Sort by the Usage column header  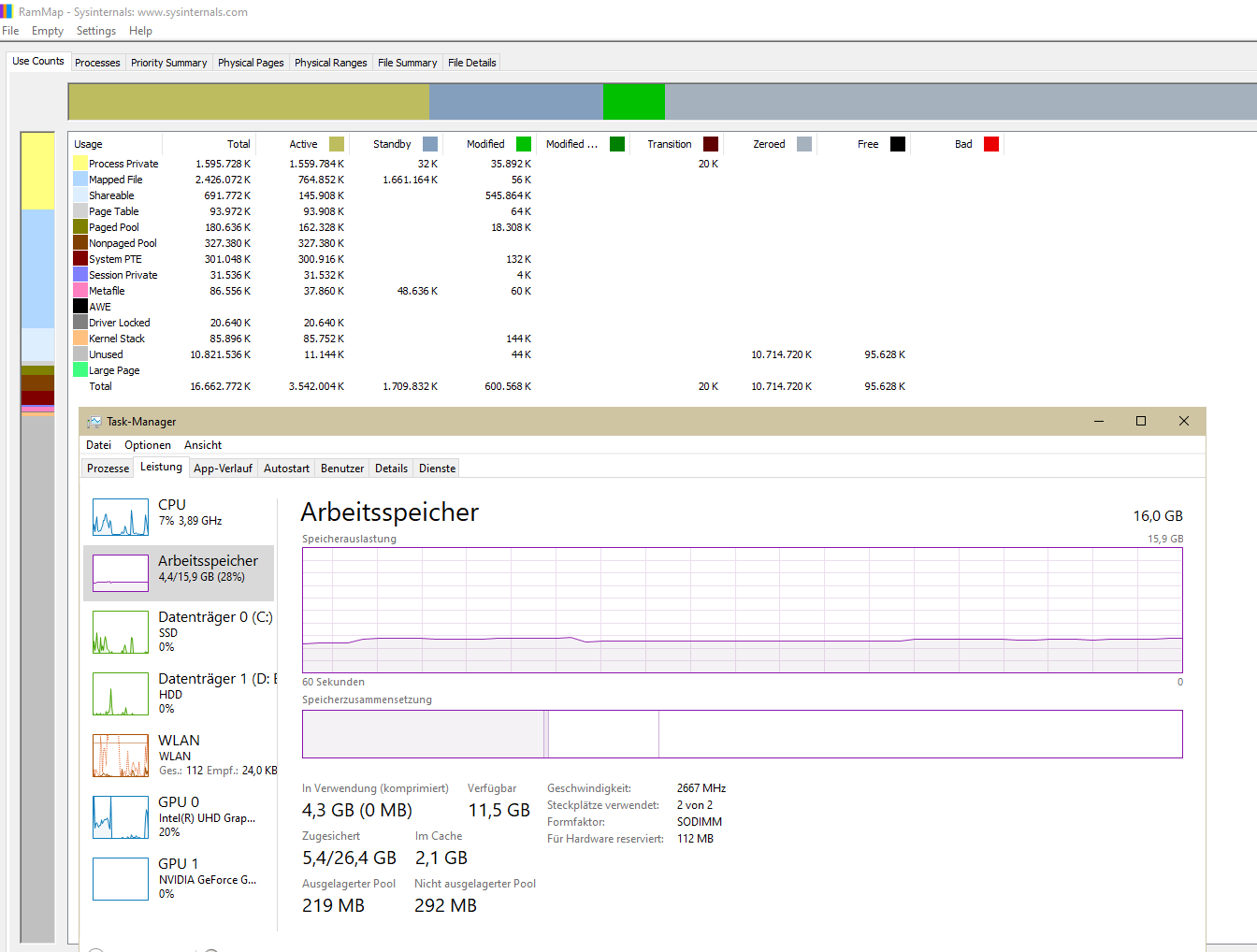point(116,144)
